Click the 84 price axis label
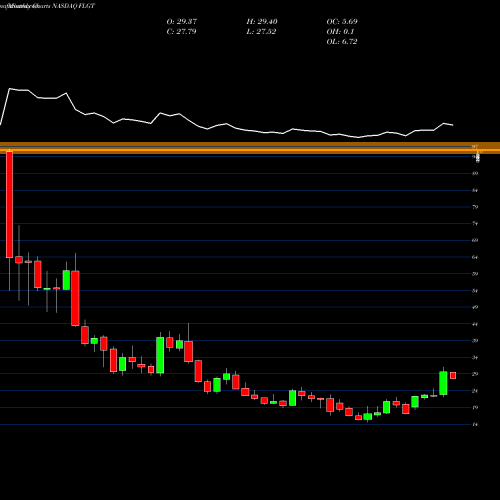500x500 pixels. [x=475, y=190]
